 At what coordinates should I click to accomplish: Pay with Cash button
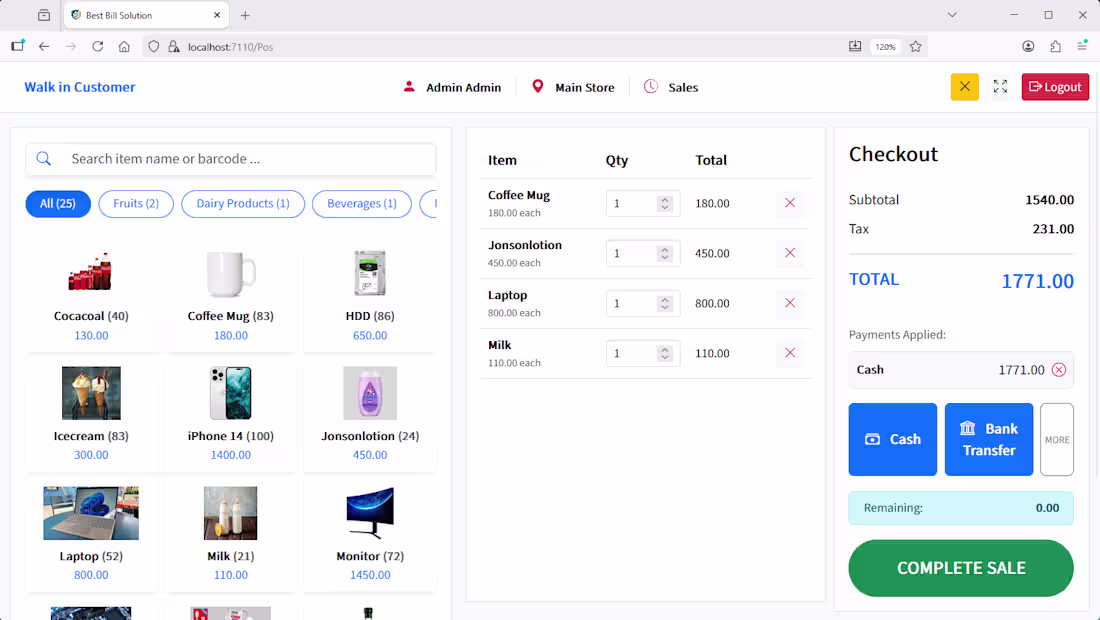[x=892, y=439]
